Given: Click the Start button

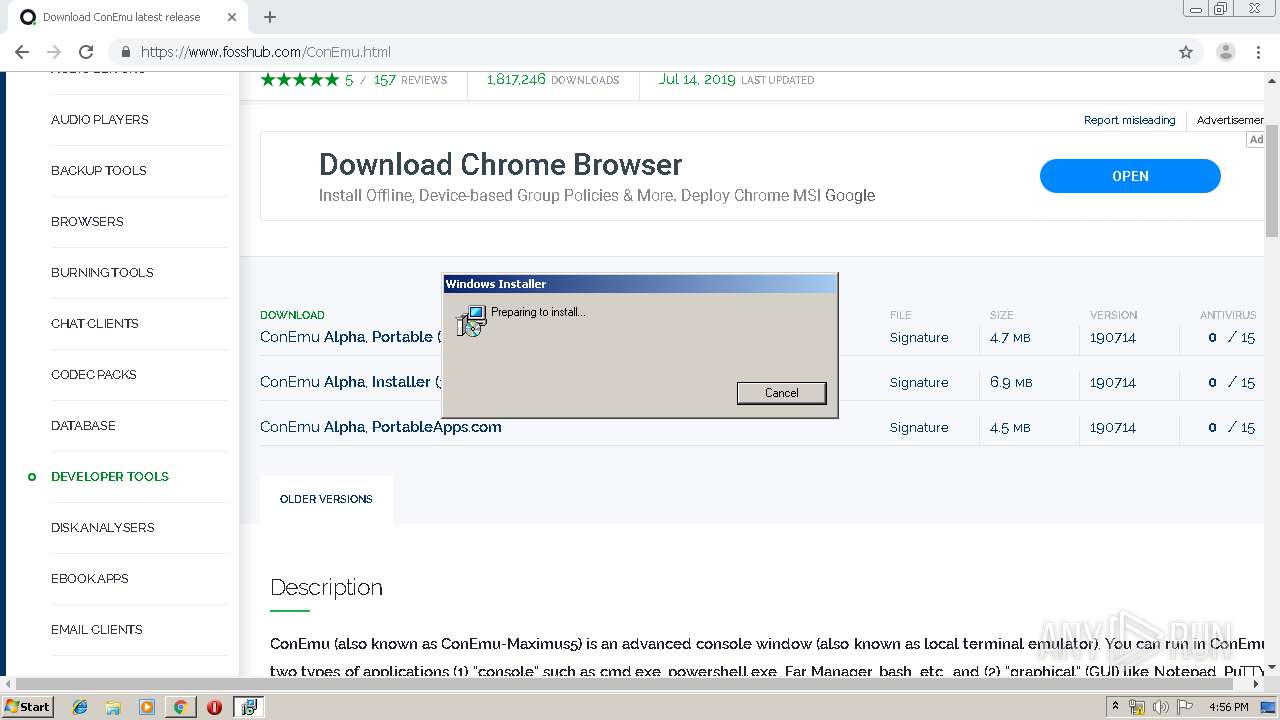Looking at the screenshot, I should pos(27,707).
